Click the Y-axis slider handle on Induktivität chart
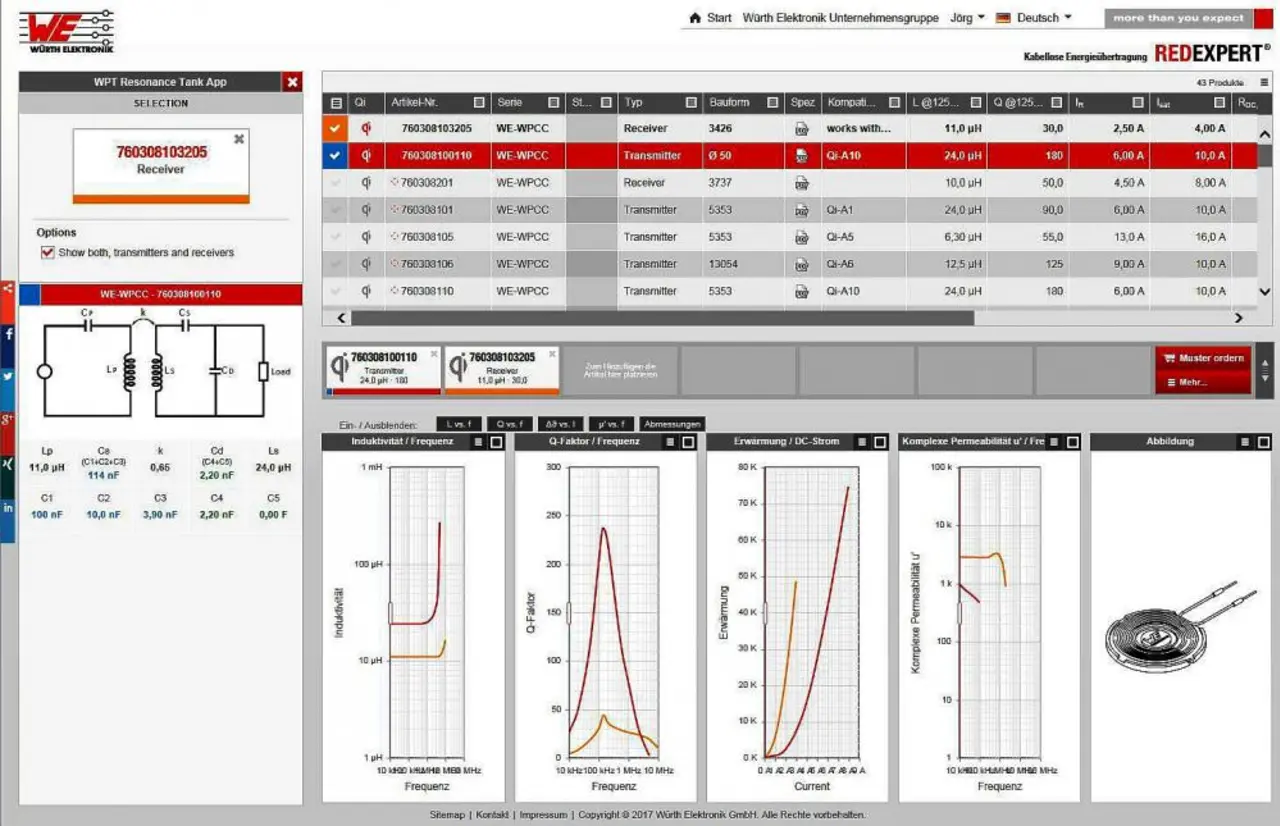Image resolution: width=1280 pixels, height=826 pixels. click(390, 613)
